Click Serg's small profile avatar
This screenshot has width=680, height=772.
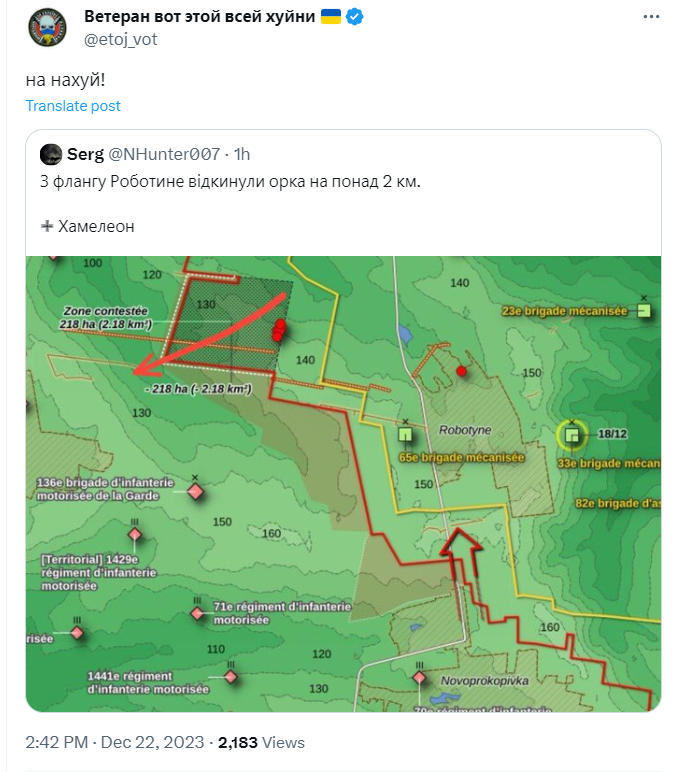click(51, 154)
